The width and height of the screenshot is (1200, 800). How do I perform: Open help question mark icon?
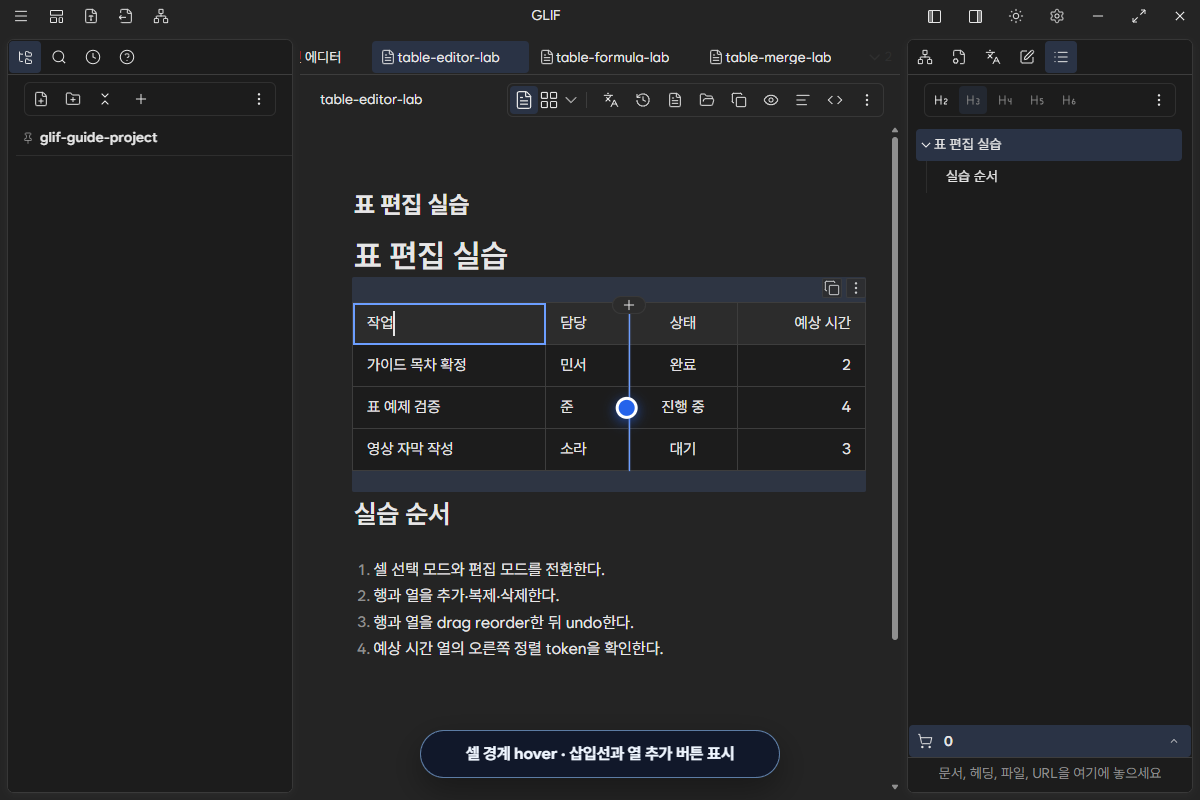point(127,57)
